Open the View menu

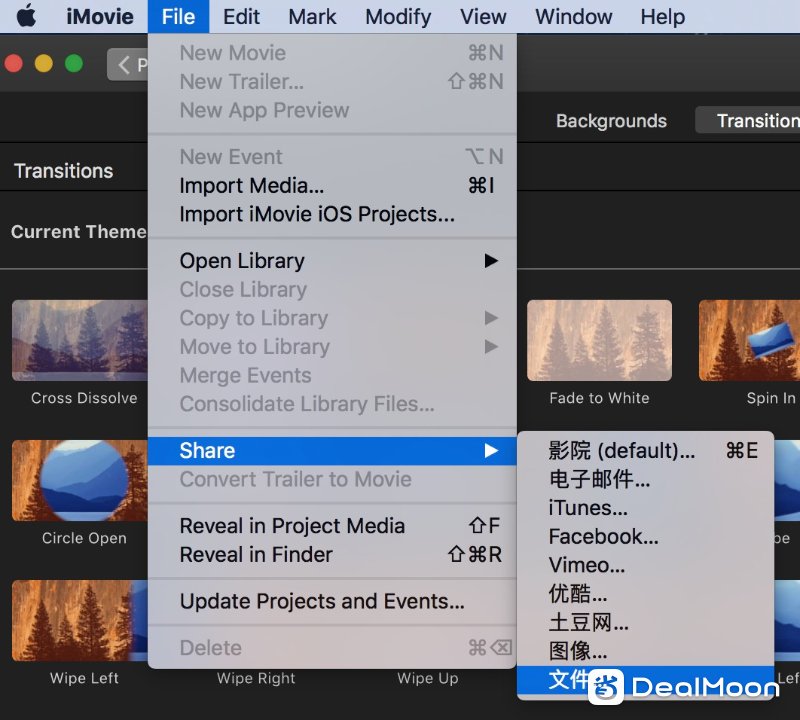(483, 17)
